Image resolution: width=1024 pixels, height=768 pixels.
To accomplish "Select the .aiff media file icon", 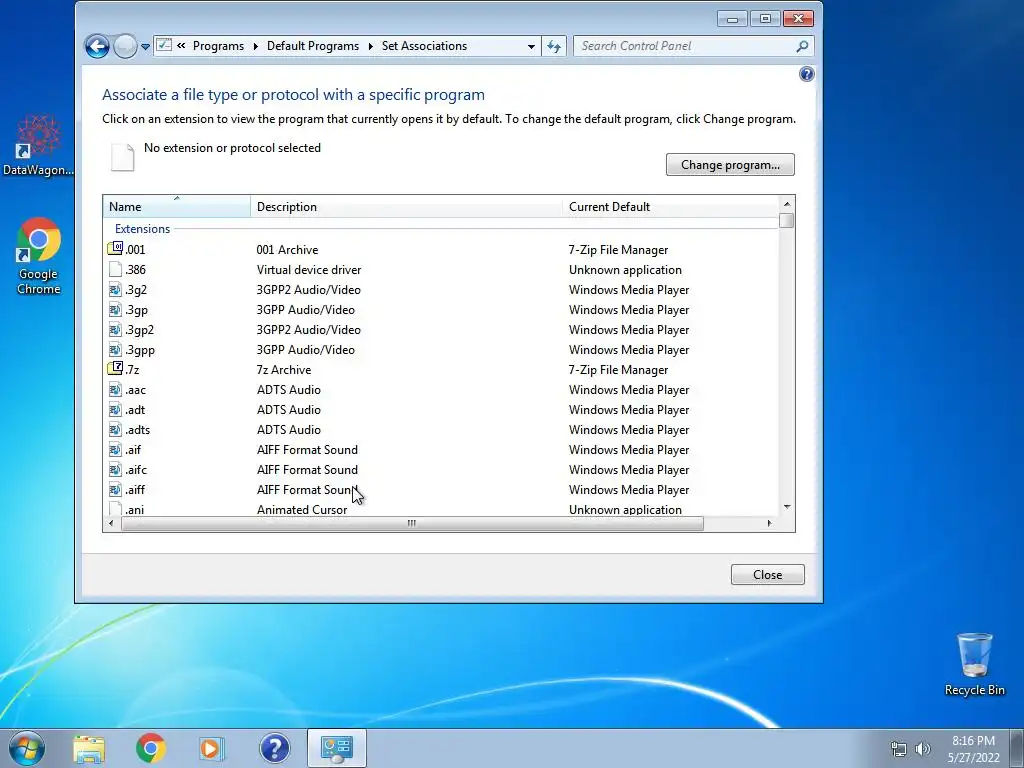I will pos(116,489).
